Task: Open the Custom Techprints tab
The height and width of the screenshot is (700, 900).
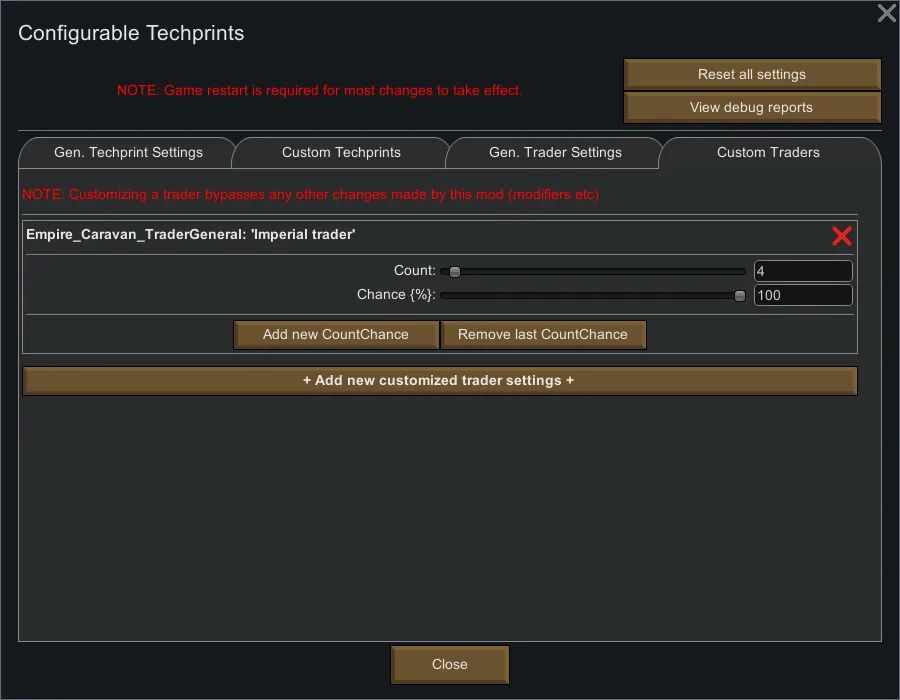Action: point(341,153)
